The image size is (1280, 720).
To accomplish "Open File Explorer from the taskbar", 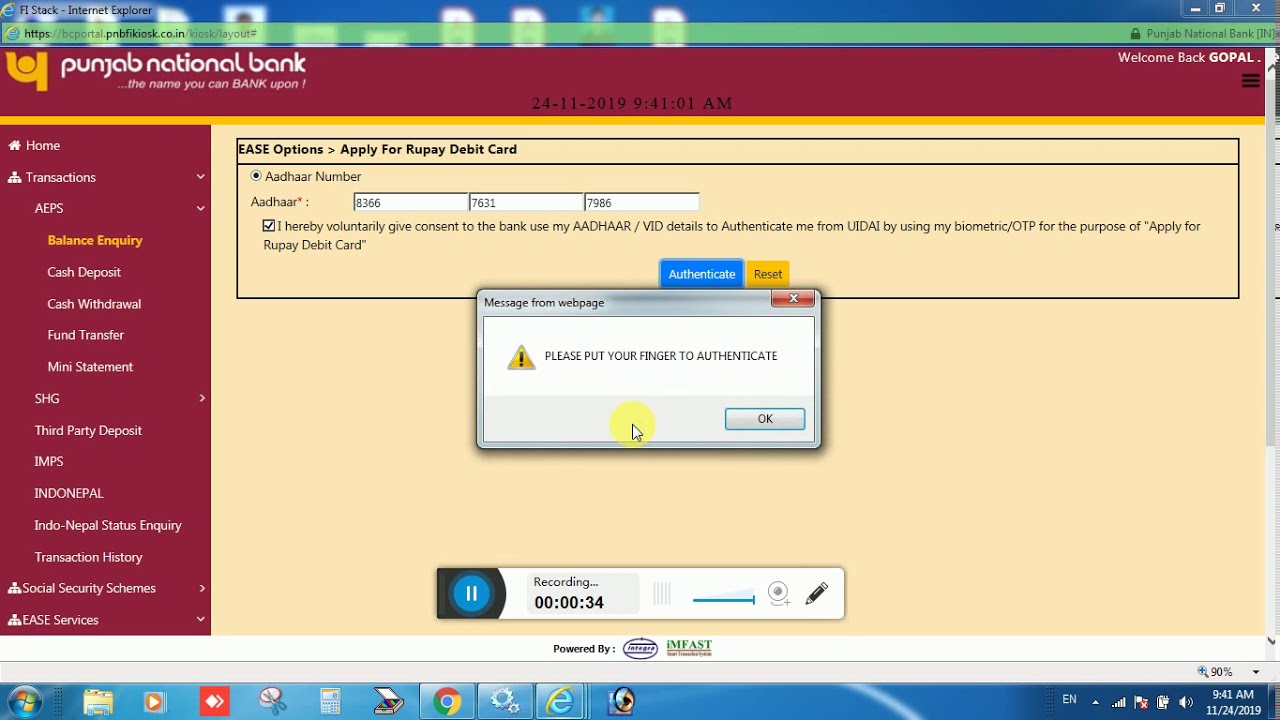I will 98,702.
